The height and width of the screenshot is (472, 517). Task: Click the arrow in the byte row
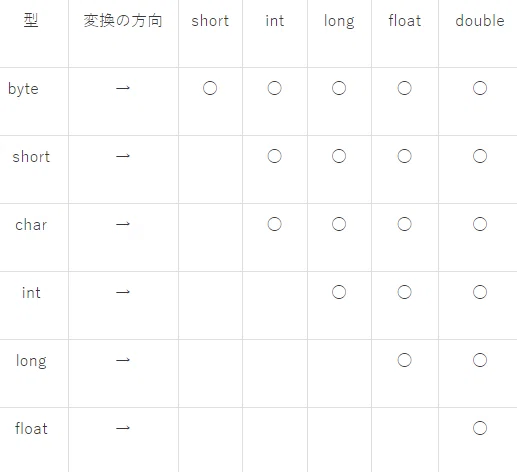point(123,88)
